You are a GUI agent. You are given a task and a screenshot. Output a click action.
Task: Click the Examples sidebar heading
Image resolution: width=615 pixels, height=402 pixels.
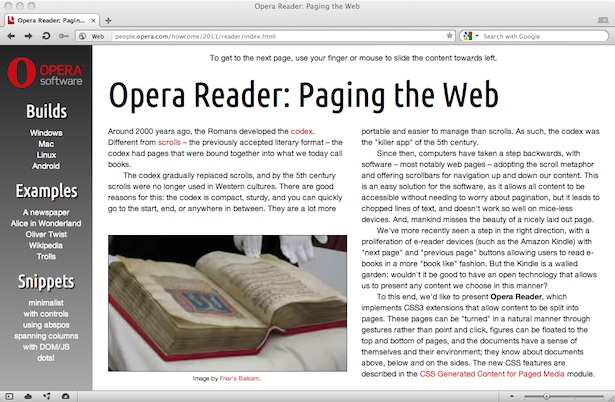tap(46, 191)
